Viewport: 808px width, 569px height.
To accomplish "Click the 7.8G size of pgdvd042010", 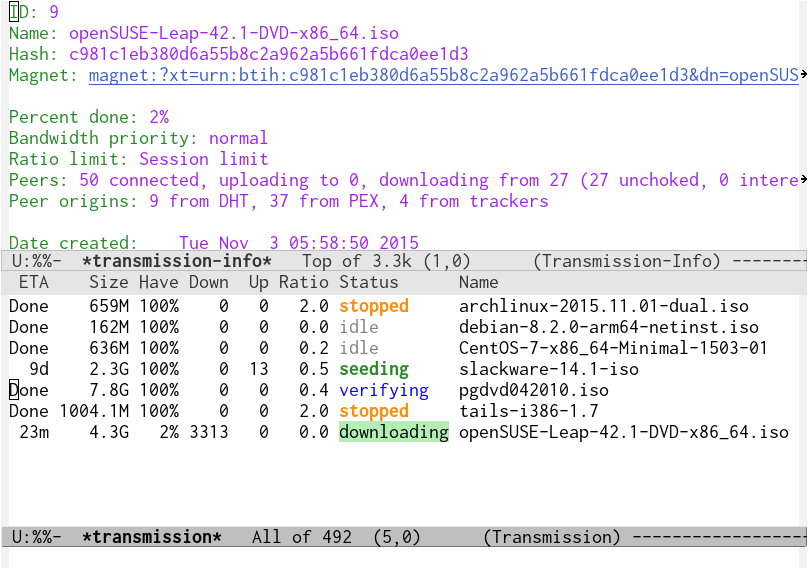I will [109, 391].
